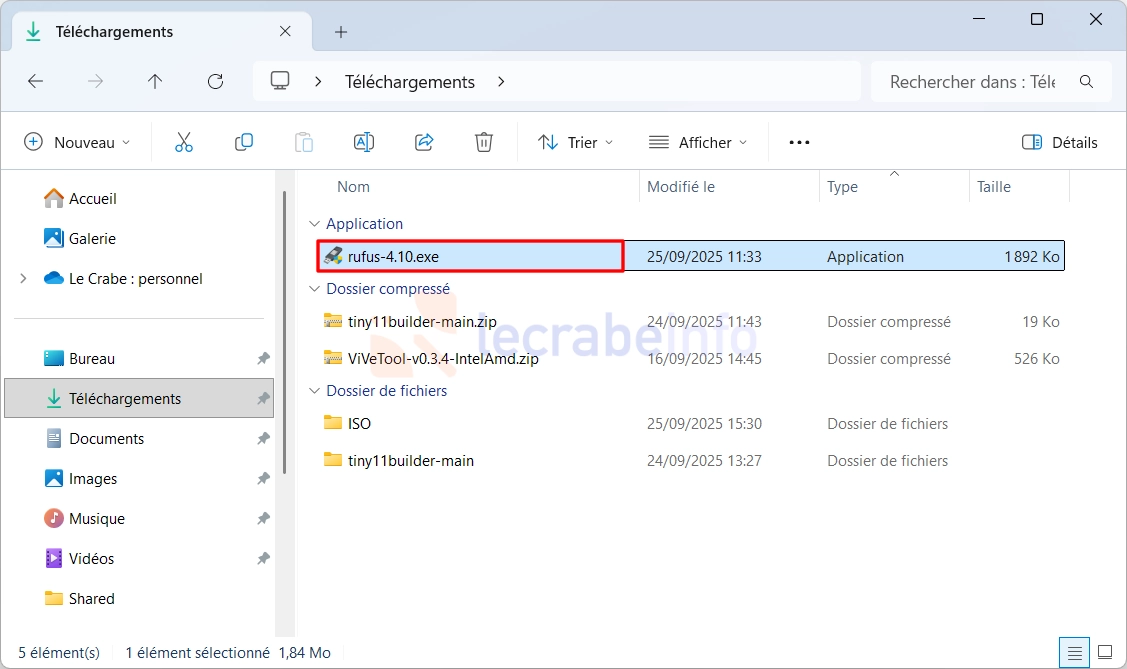Image resolution: width=1127 pixels, height=669 pixels.
Task: Click the Rename icon in toolbar
Action: pos(364,142)
